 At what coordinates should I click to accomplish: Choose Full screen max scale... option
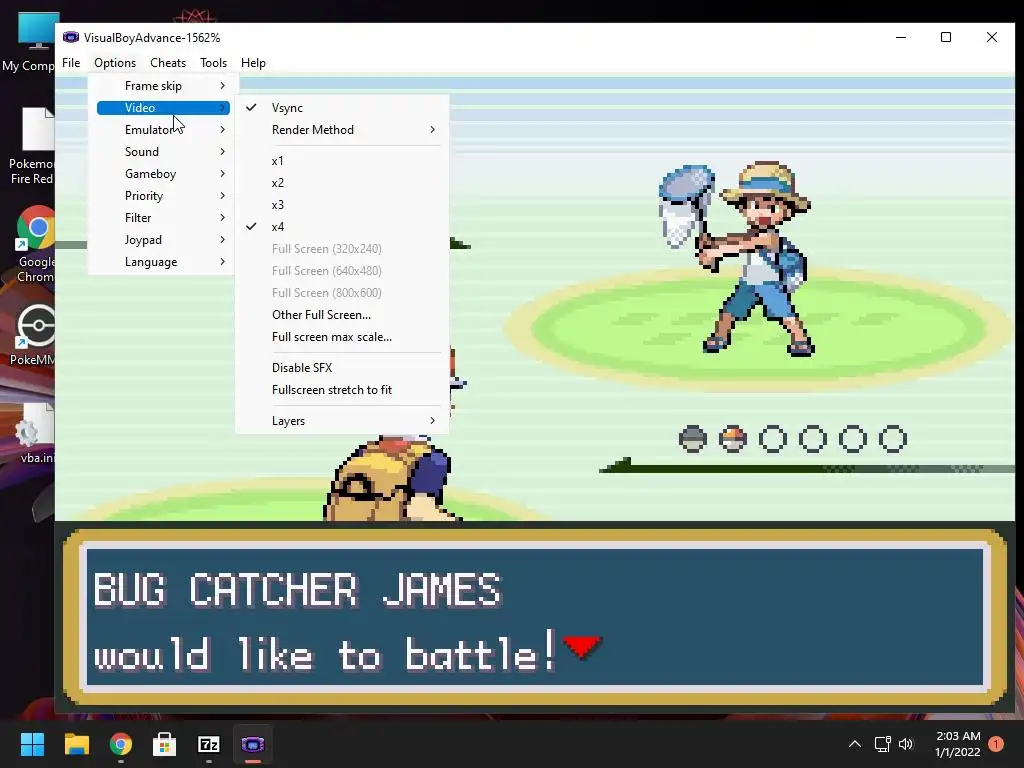click(342, 337)
